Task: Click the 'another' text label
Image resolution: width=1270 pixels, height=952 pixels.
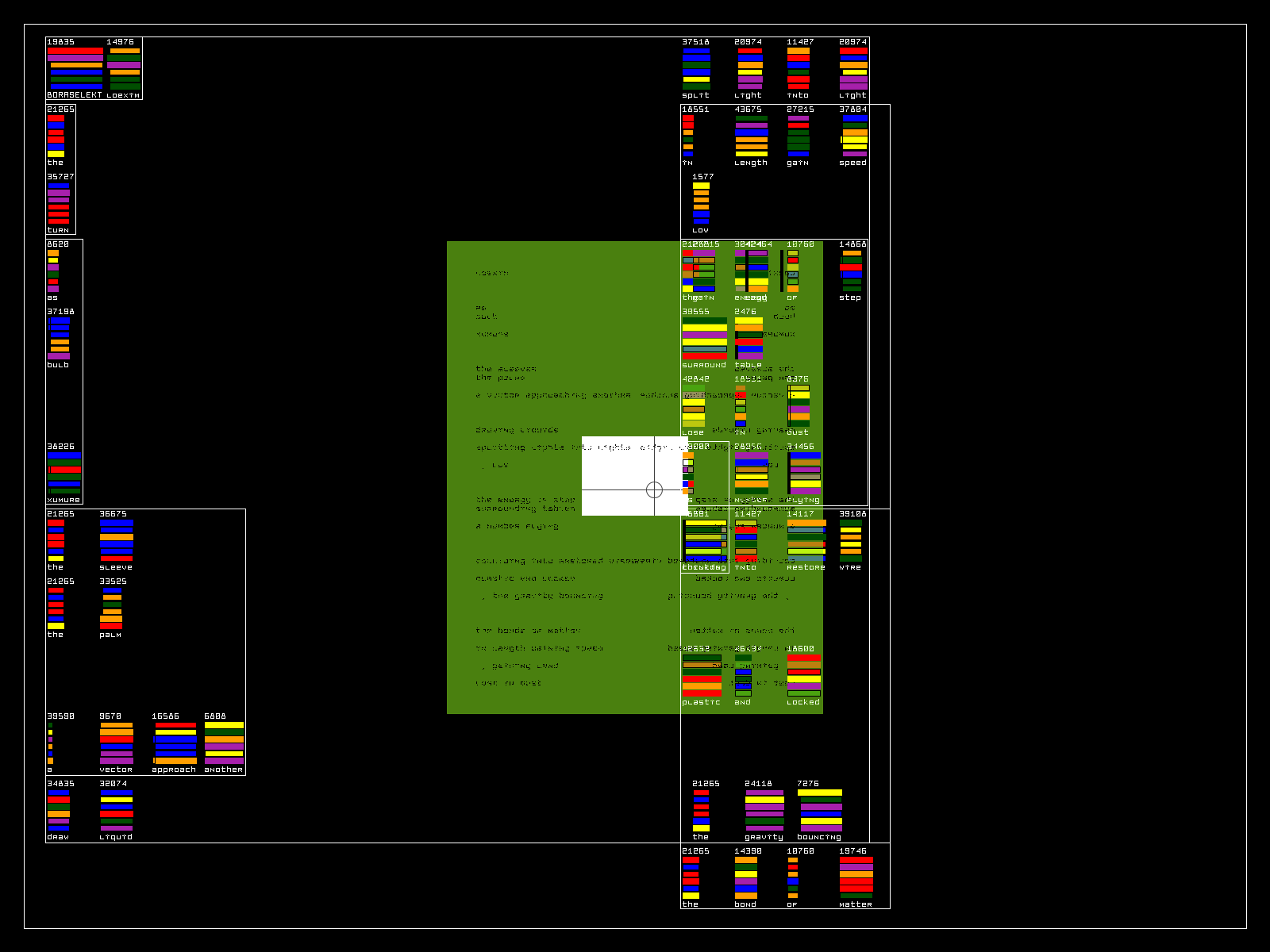Action: pos(223,770)
